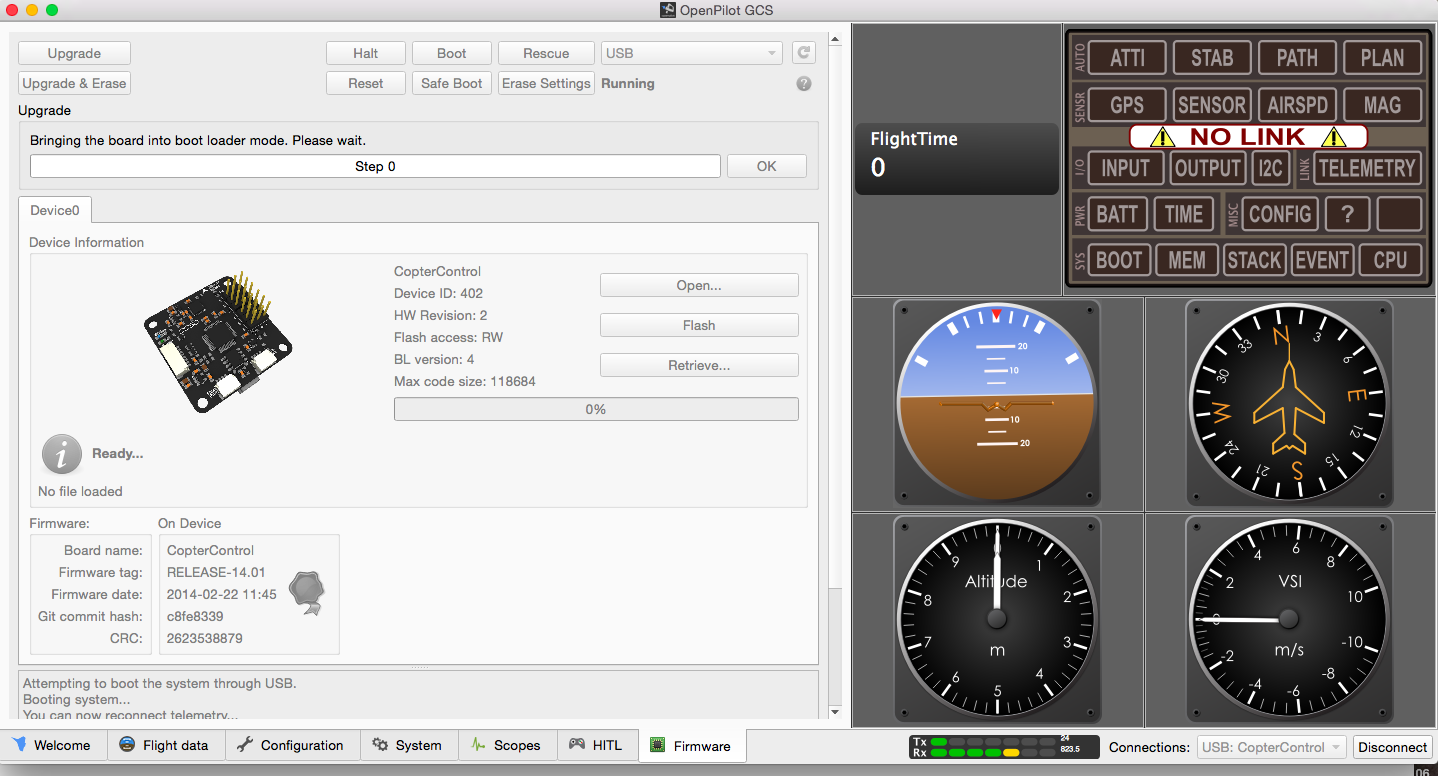Switch to the HITL tab
The height and width of the screenshot is (776, 1438).
point(596,745)
